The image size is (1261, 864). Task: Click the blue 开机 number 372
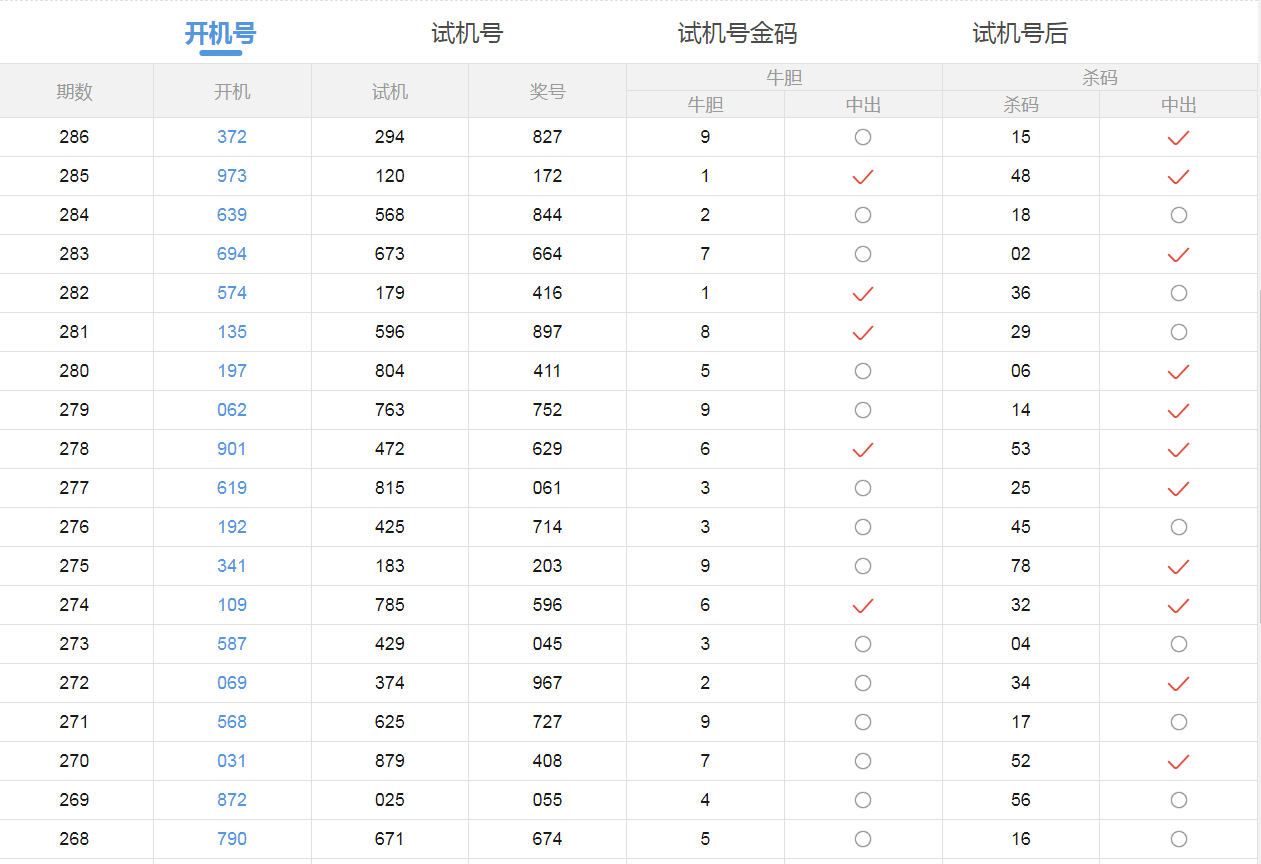[232, 137]
